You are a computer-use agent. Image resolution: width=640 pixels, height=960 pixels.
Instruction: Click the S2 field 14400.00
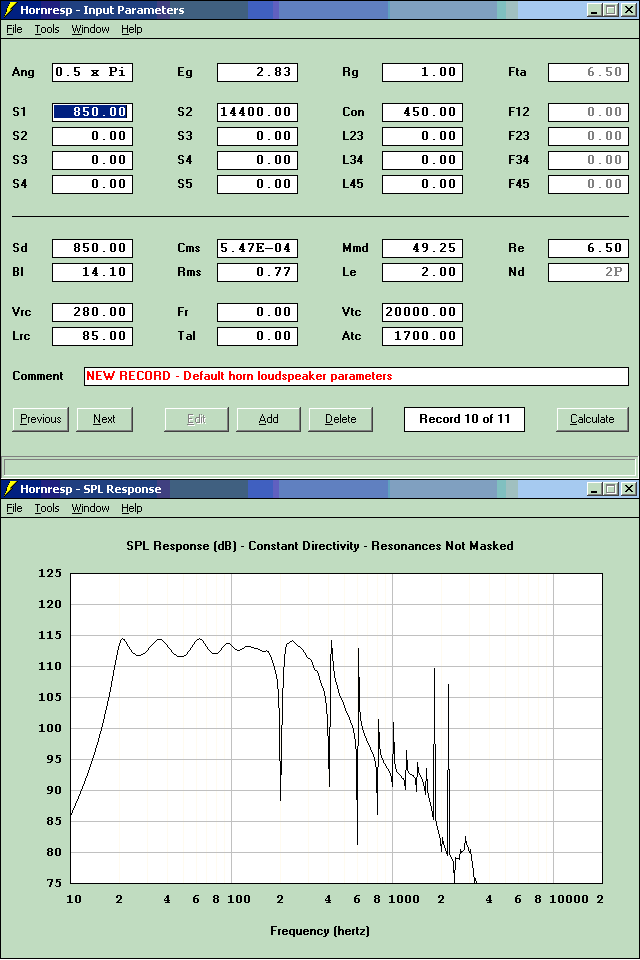point(257,112)
